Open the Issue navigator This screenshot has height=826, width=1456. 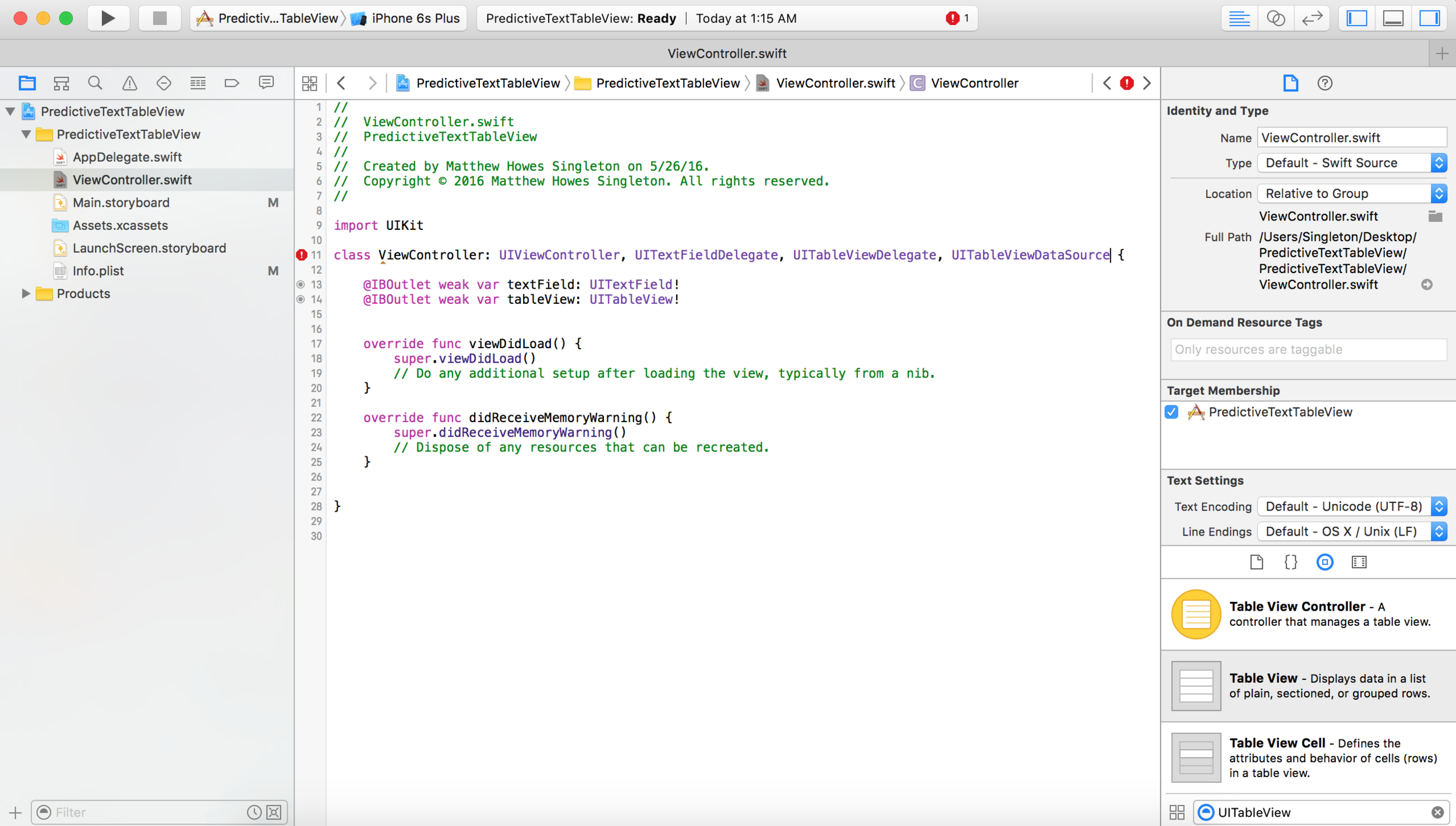pos(129,83)
